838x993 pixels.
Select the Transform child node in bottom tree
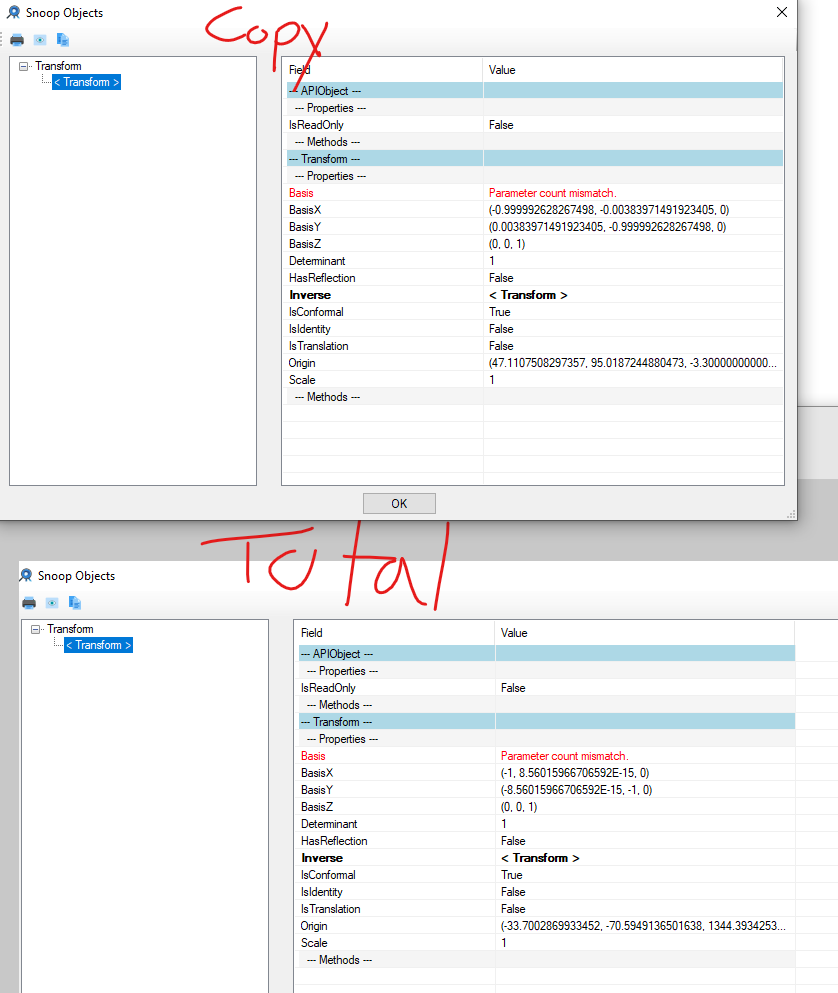coord(98,644)
